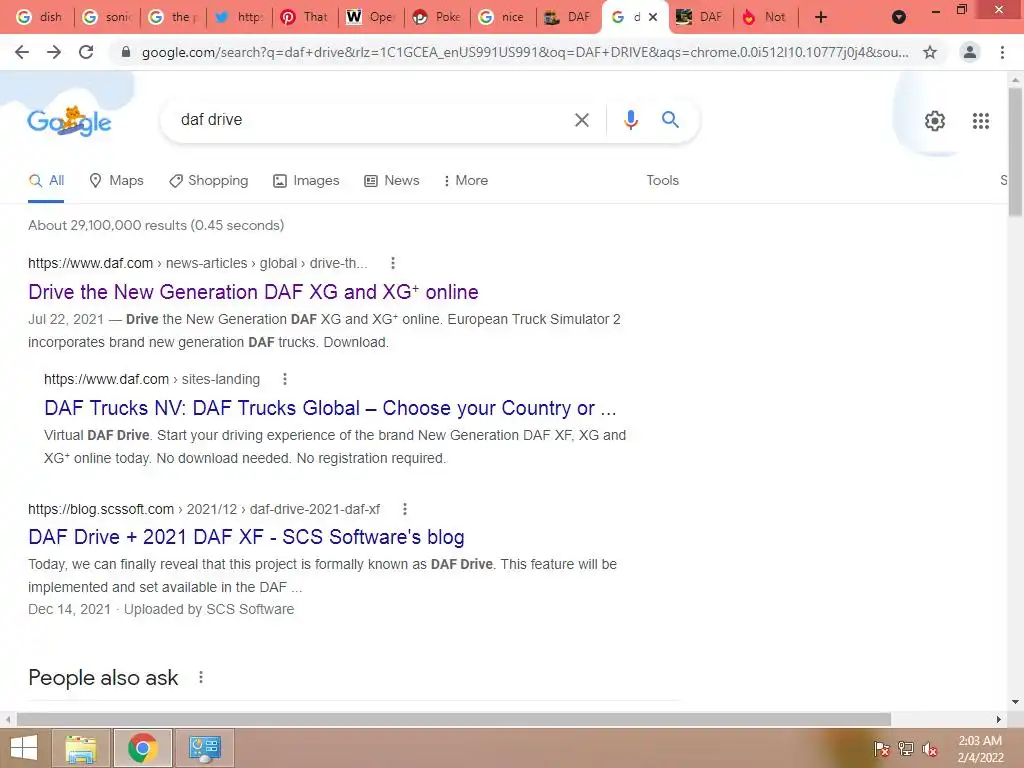Click the vertical page scrollbar thumb
Viewport: 1024px width, 768px height.
(x=1015, y=150)
